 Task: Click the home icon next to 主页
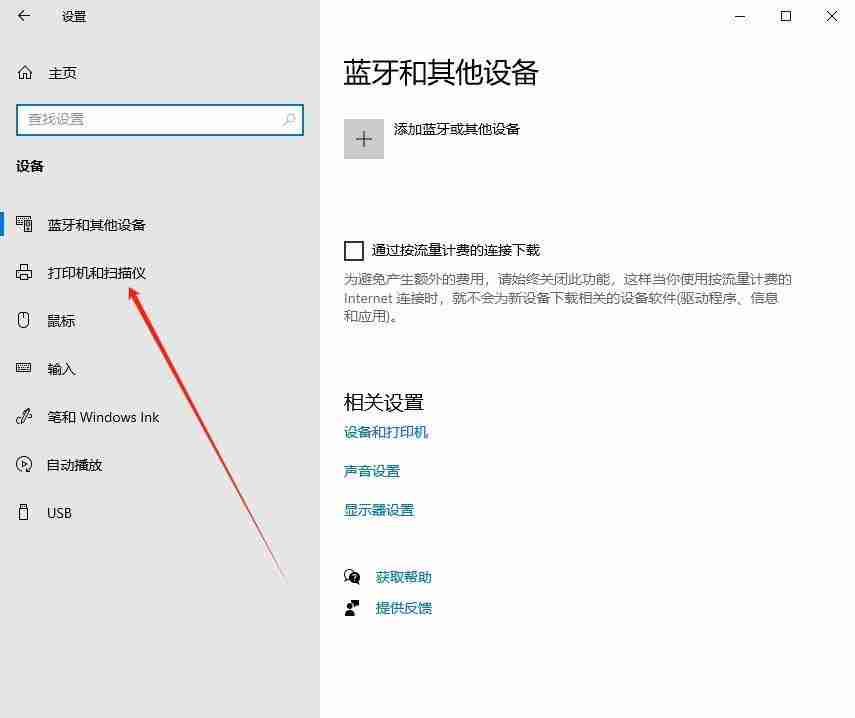tap(23, 72)
